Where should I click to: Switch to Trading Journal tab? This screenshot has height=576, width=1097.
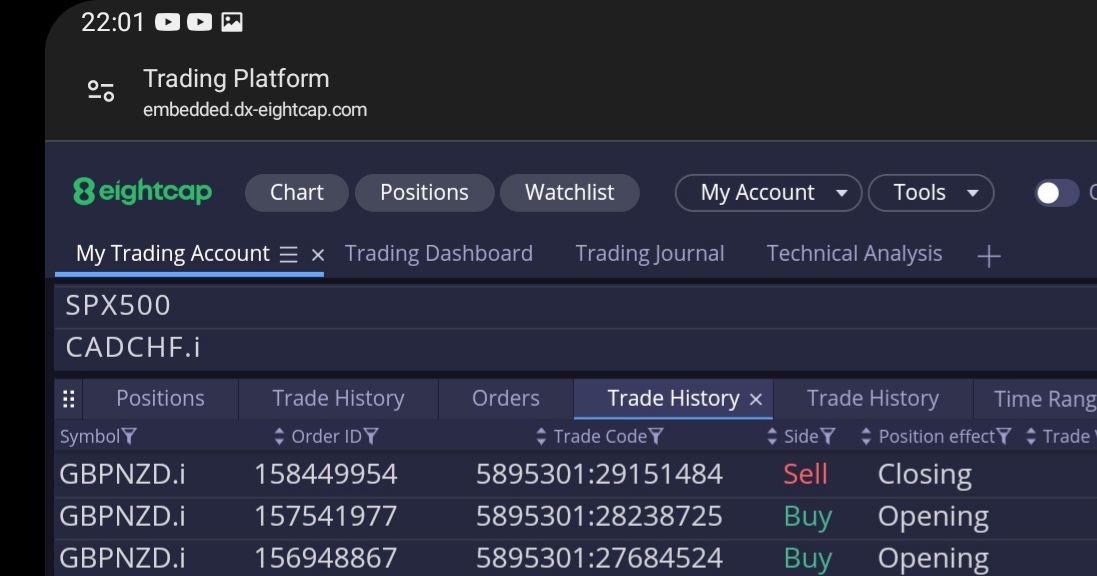click(650, 253)
